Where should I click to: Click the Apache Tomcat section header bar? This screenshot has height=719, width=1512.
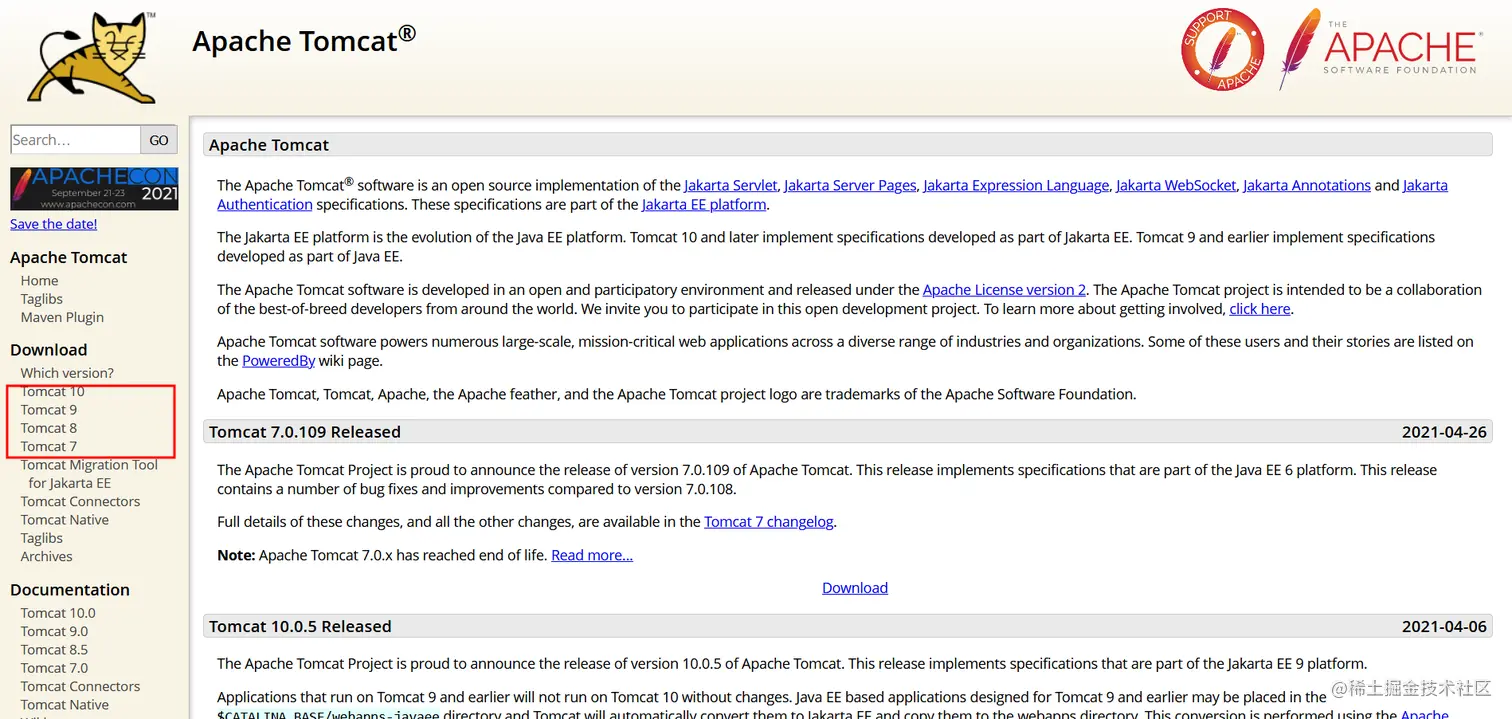(x=848, y=145)
